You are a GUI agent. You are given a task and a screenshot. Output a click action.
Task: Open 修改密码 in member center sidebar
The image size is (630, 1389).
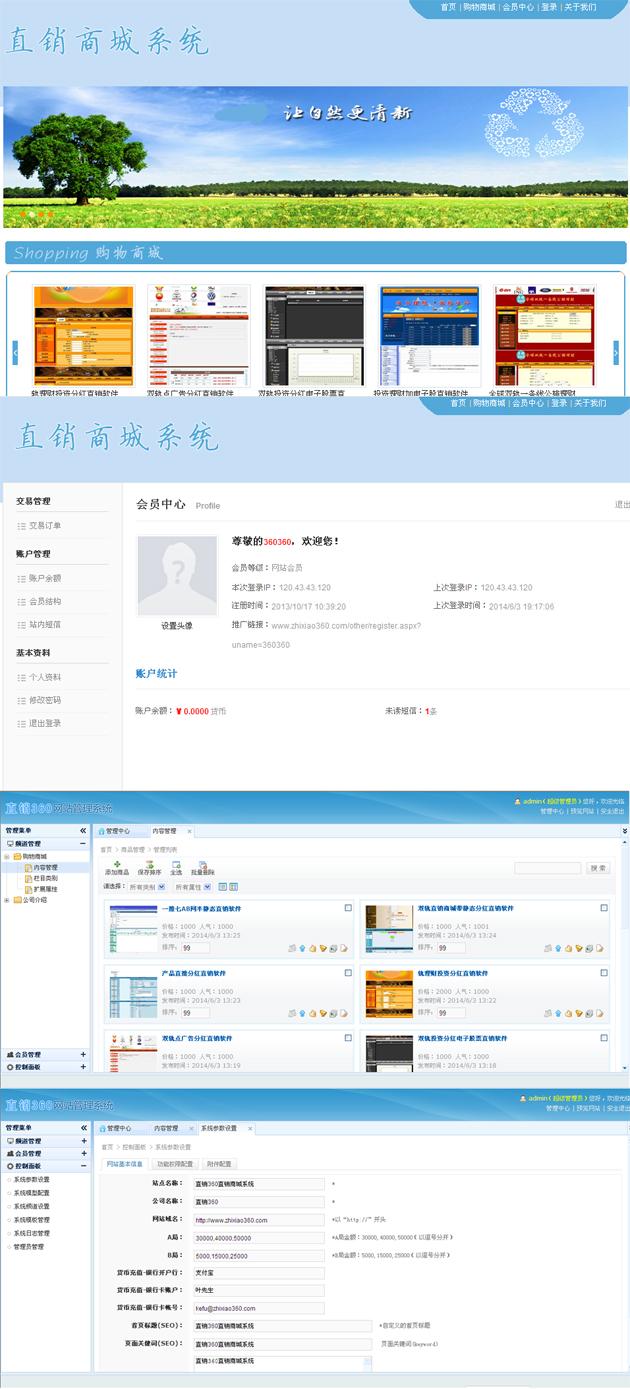pyautogui.click(x=45, y=700)
